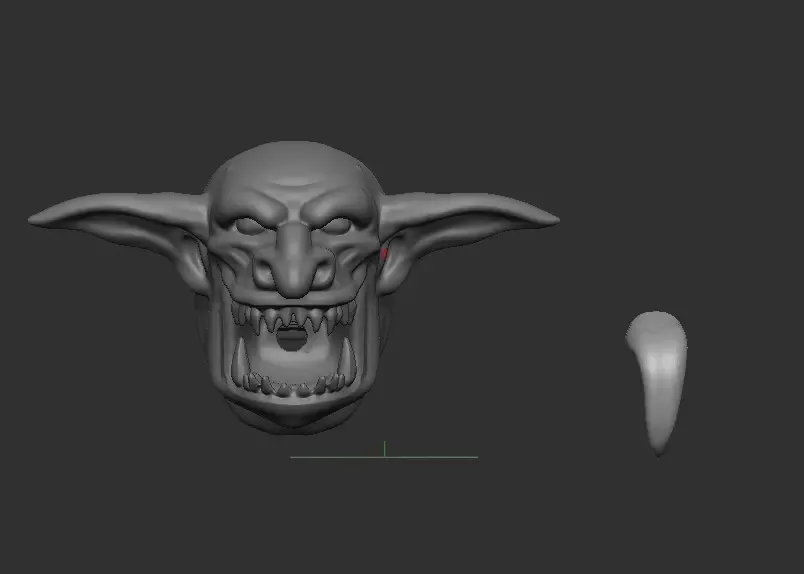
Task: Select the large lower-right tusk in the mouth
Action: (x=348, y=359)
